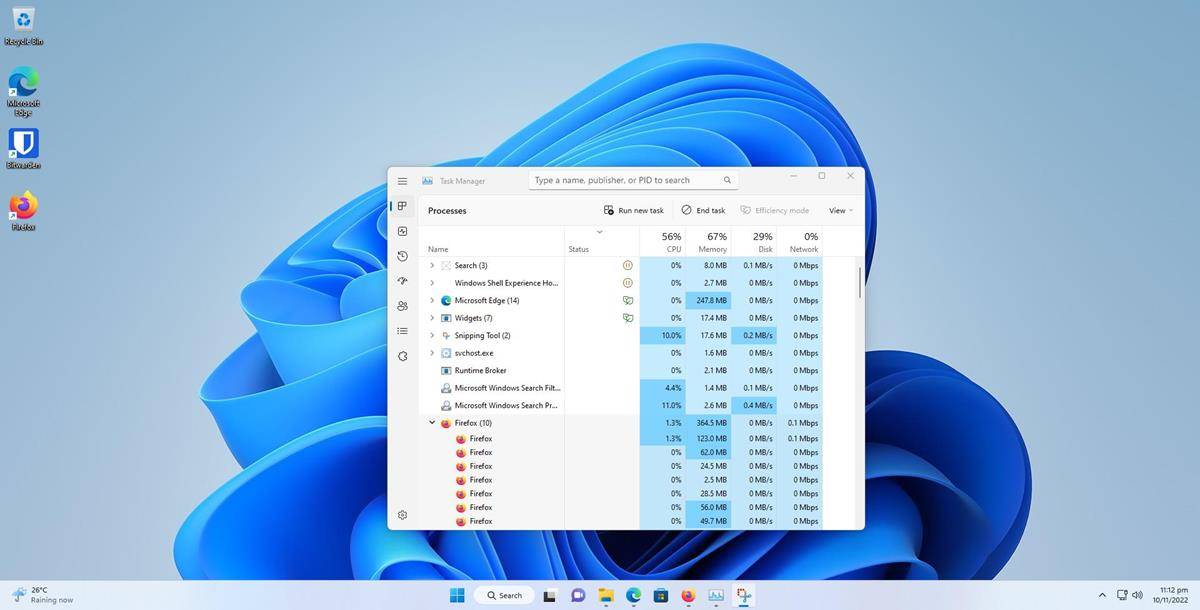Expand the Microsoft Edge process group
The image size is (1200, 610).
431,300
